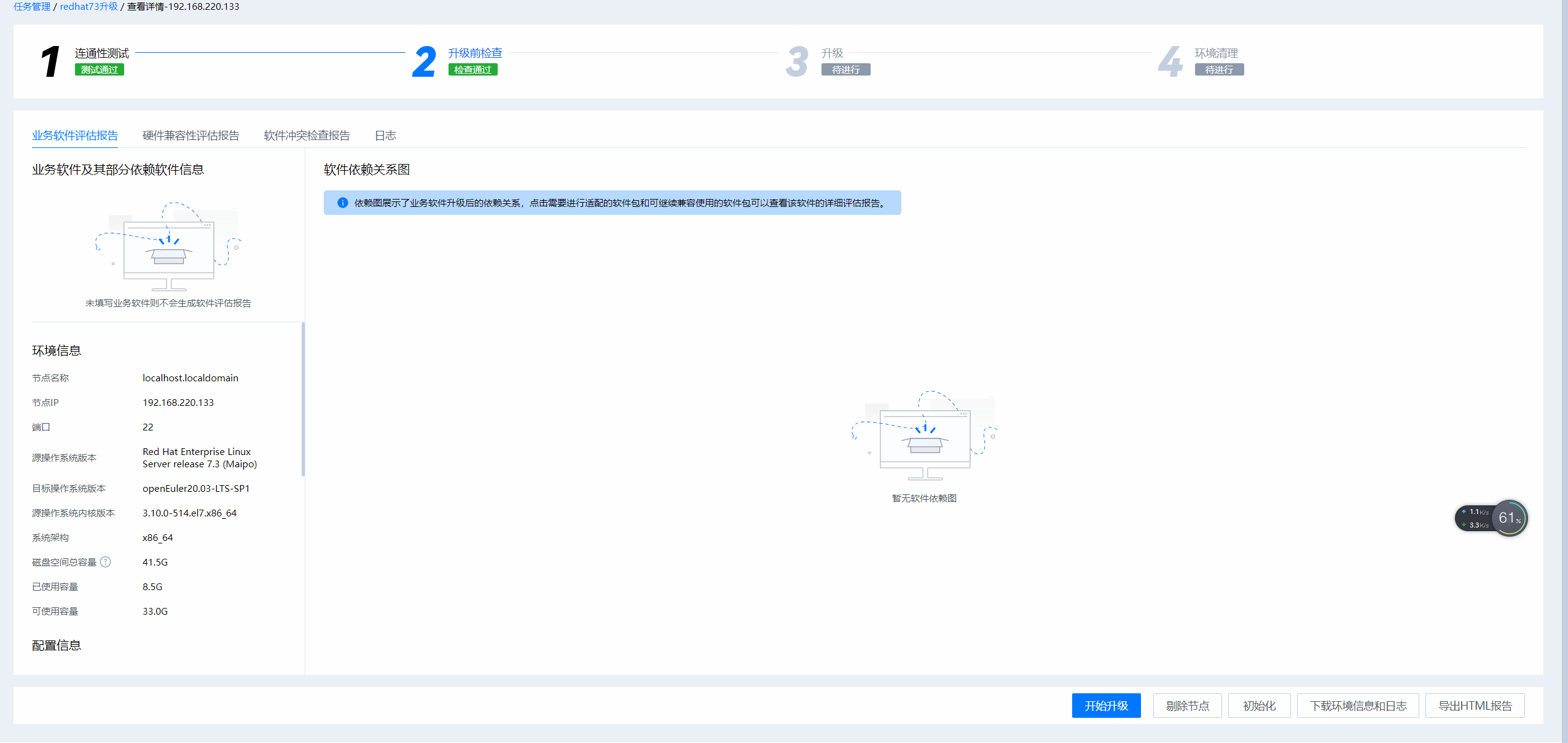
Task: Click the 开始升级 button
Action: point(1106,706)
